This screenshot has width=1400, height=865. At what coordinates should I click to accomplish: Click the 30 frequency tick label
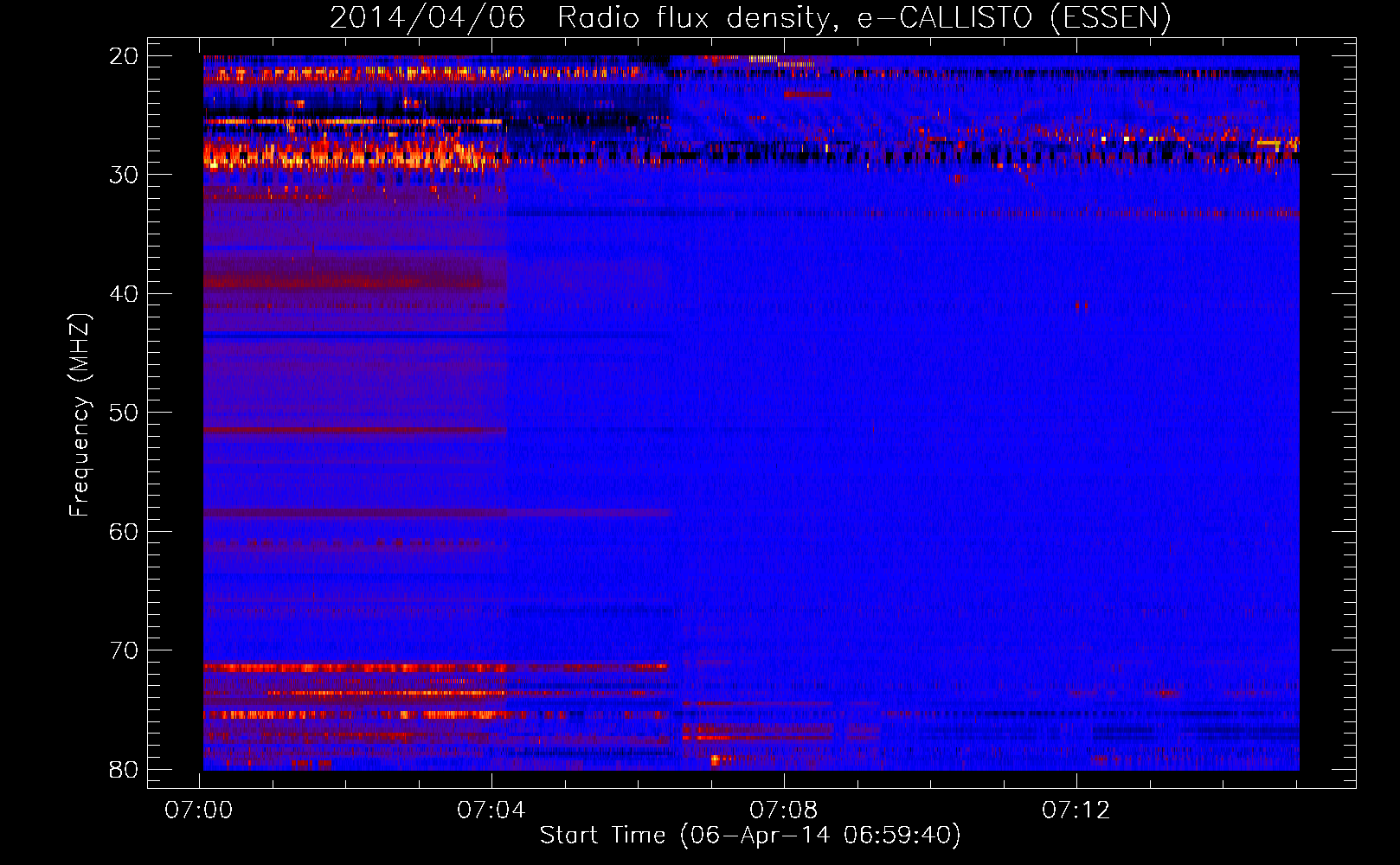(x=125, y=175)
